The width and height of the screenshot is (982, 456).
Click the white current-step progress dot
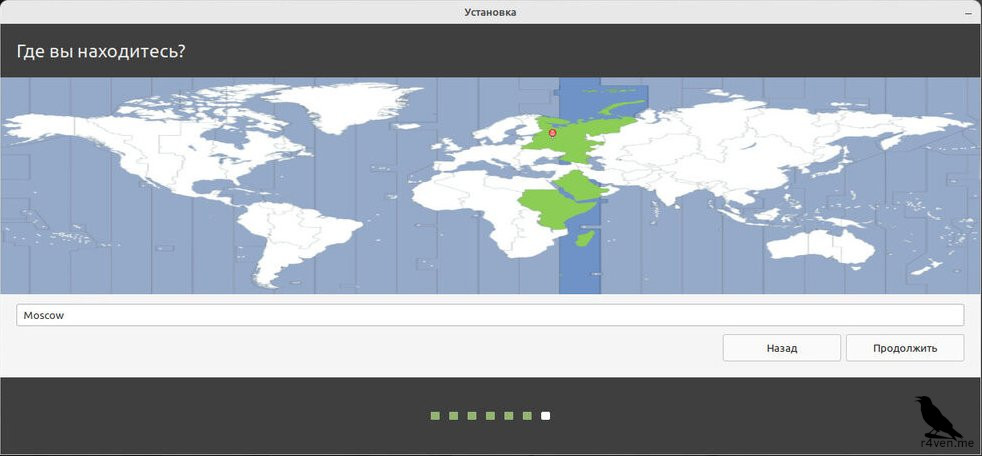pyautogui.click(x=545, y=416)
